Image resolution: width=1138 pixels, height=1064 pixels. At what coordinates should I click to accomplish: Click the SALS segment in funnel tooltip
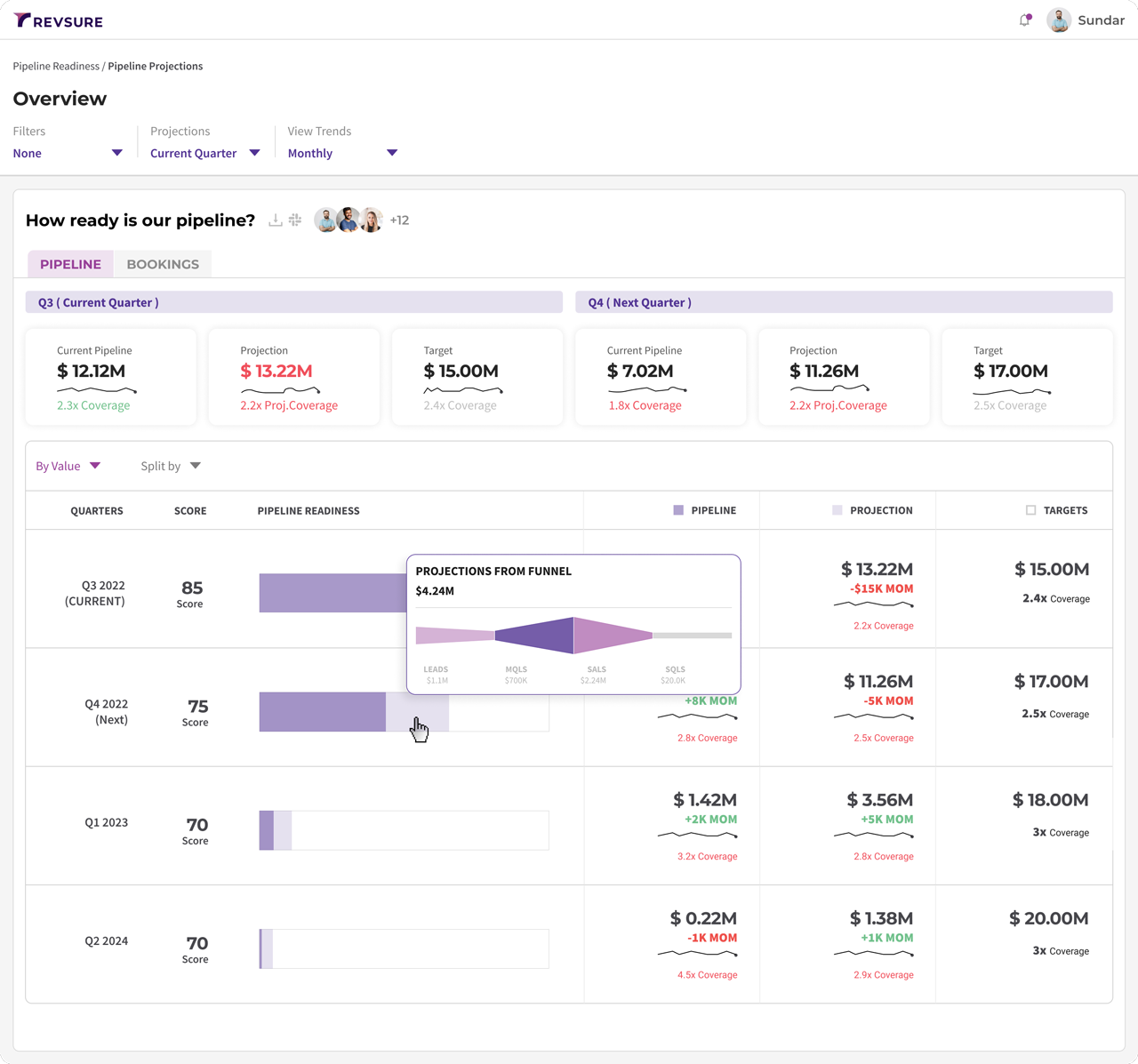pyautogui.click(x=613, y=636)
